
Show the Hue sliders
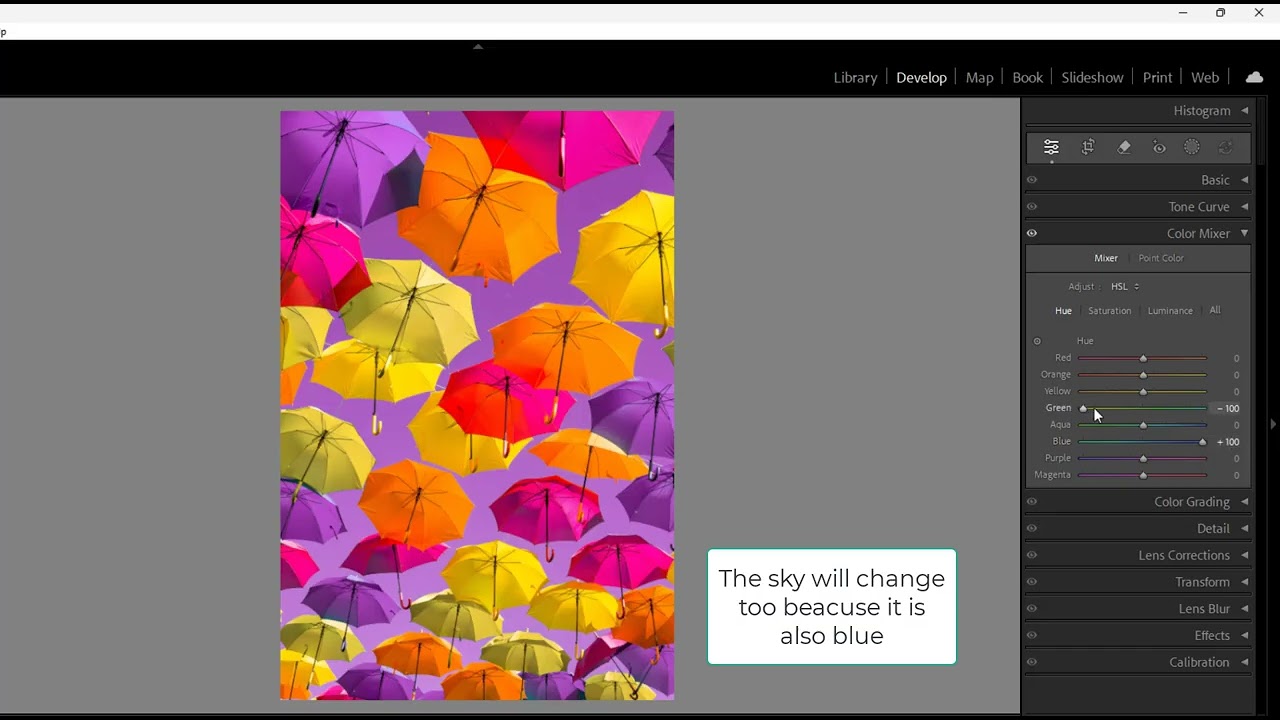click(1063, 311)
